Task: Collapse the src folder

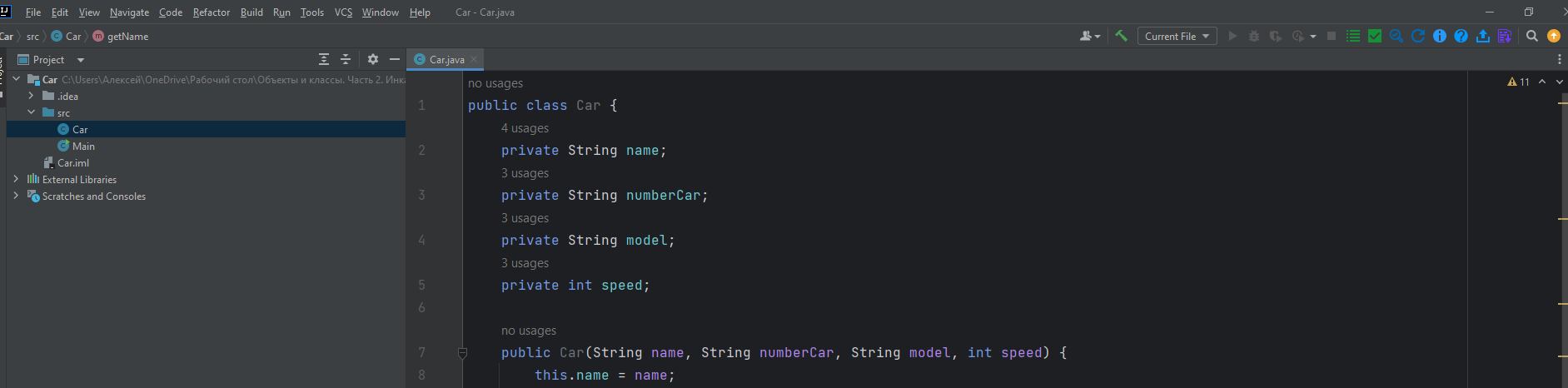Action: coord(31,112)
